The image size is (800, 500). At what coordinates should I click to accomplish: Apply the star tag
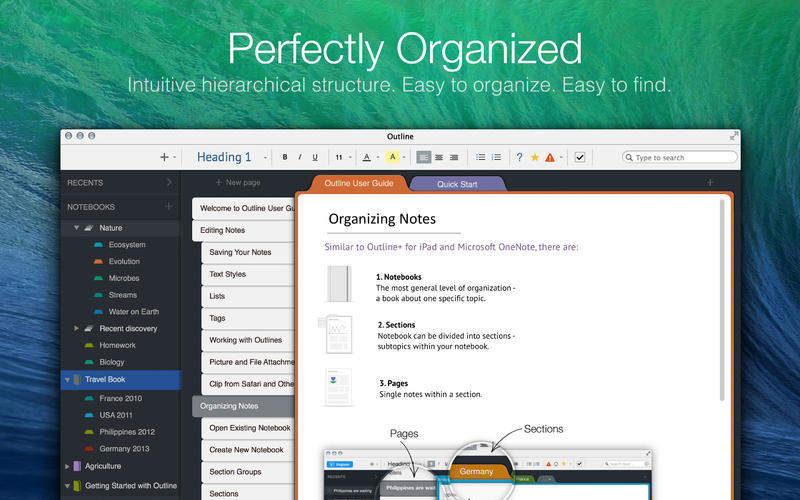click(535, 157)
